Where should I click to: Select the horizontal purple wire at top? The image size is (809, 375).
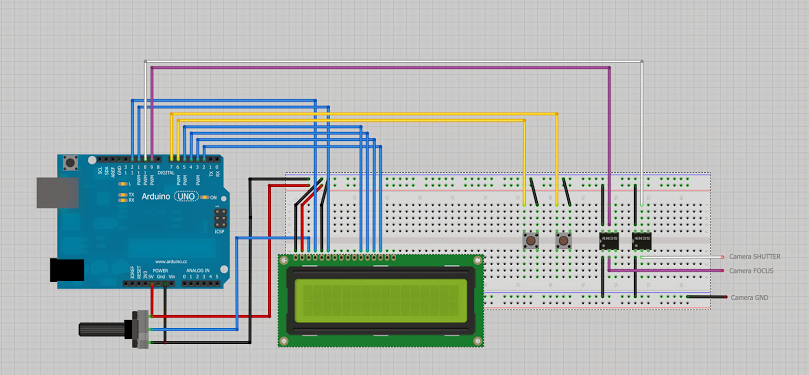point(381,67)
